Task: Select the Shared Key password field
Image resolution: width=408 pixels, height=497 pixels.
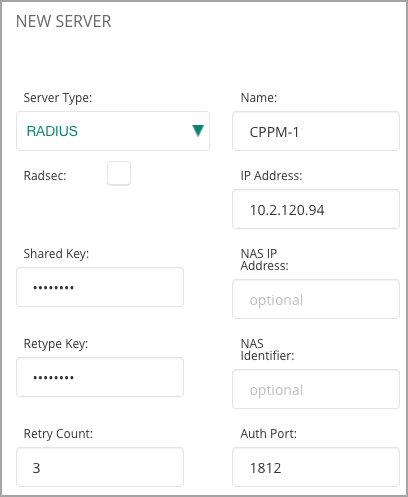Action: pos(100,287)
